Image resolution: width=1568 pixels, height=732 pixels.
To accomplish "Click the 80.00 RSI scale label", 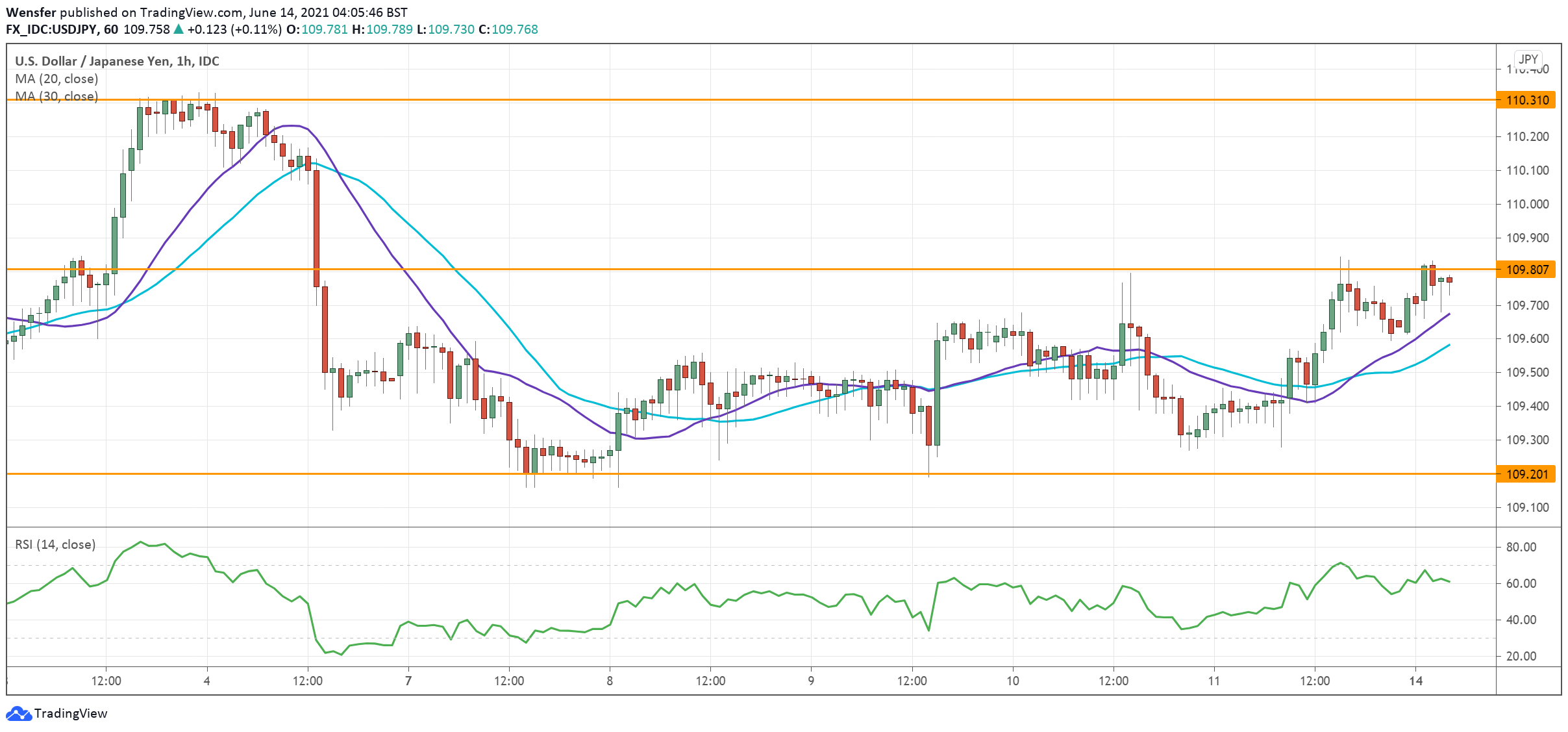I will coord(1521,547).
